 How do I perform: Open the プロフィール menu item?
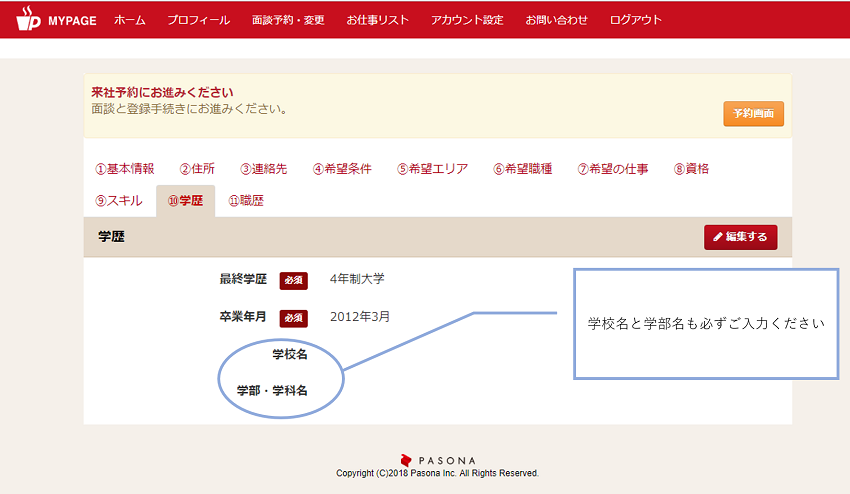(198, 20)
